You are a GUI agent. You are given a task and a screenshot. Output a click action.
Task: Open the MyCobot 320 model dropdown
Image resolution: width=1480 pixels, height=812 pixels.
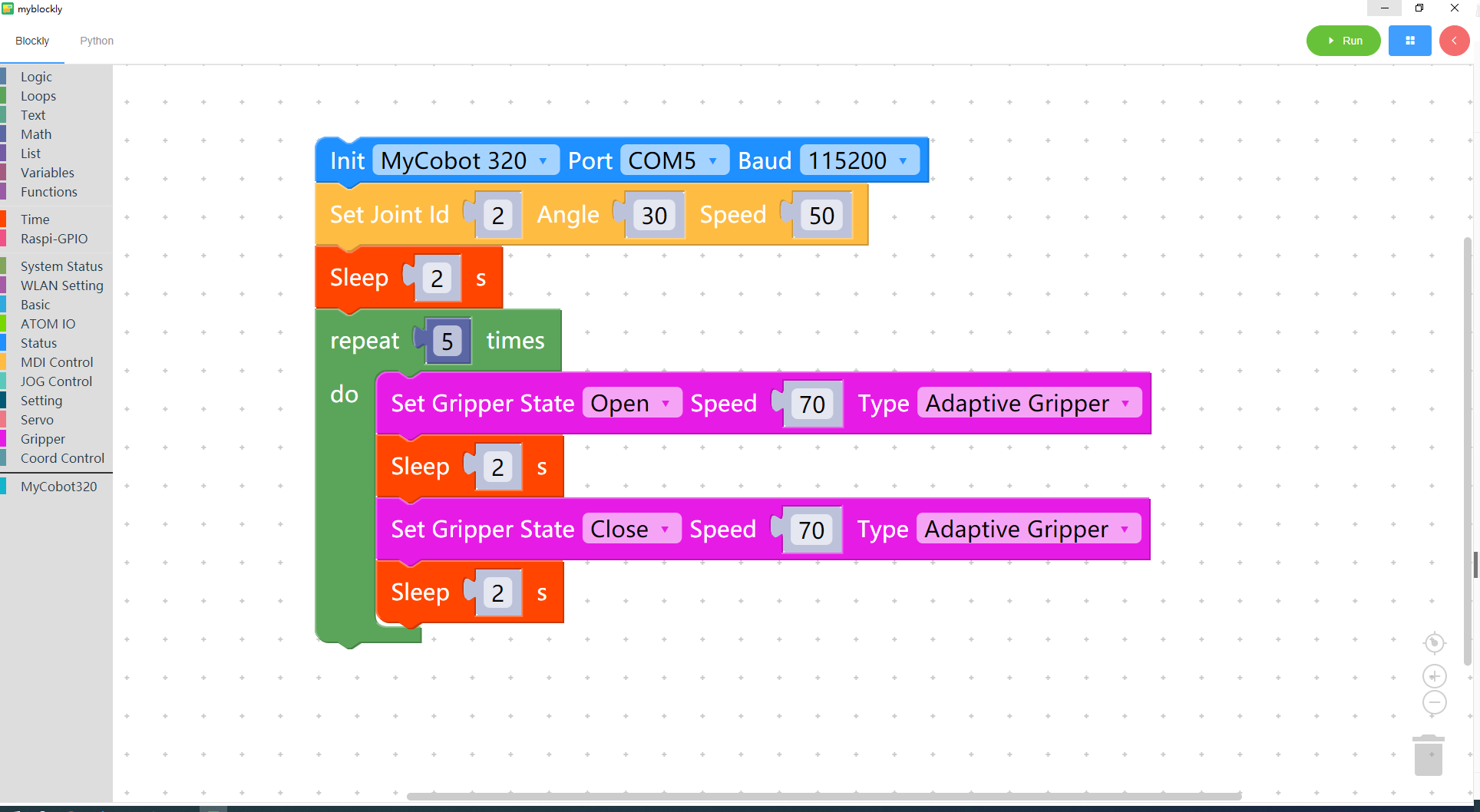point(465,160)
